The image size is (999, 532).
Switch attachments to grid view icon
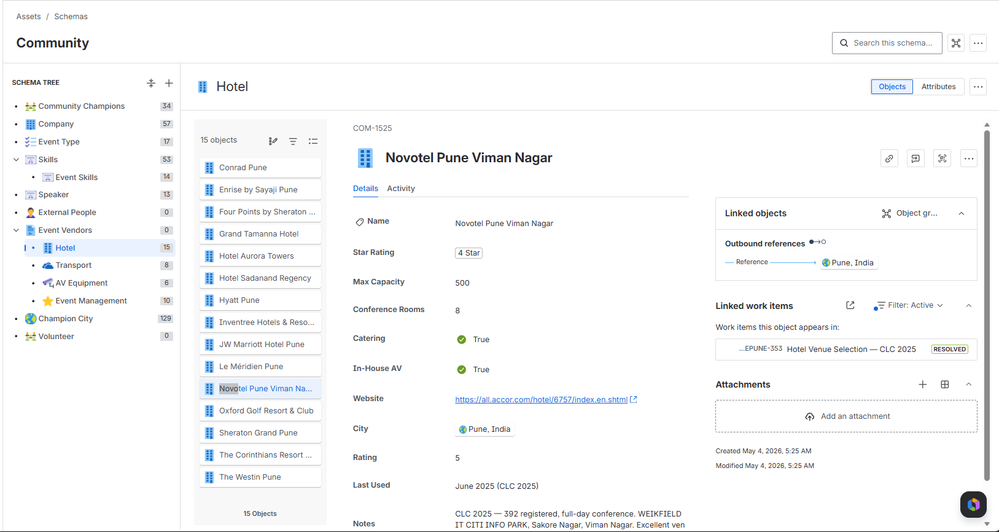pyautogui.click(x=945, y=384)
